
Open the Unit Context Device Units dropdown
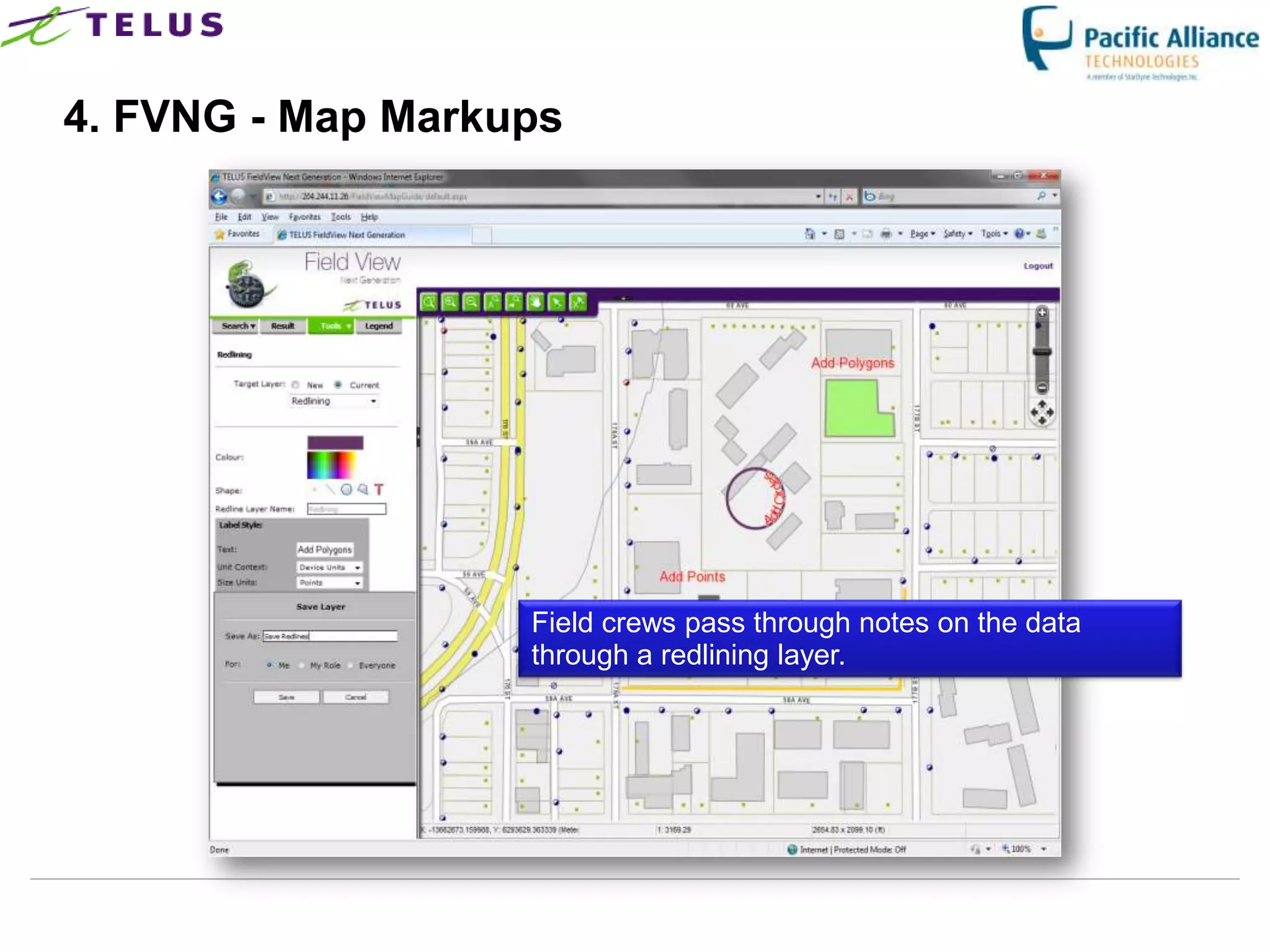point(329,567)
